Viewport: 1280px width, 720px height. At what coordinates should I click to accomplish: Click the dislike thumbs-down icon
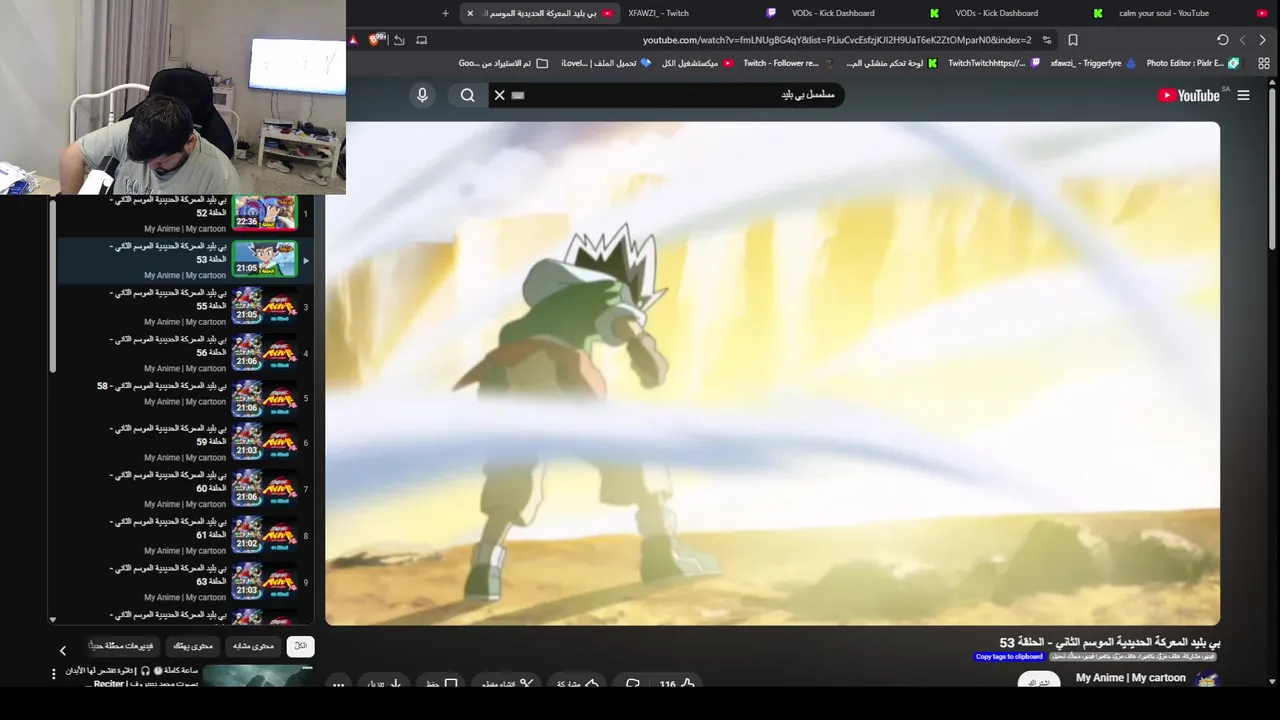(632, 684)
